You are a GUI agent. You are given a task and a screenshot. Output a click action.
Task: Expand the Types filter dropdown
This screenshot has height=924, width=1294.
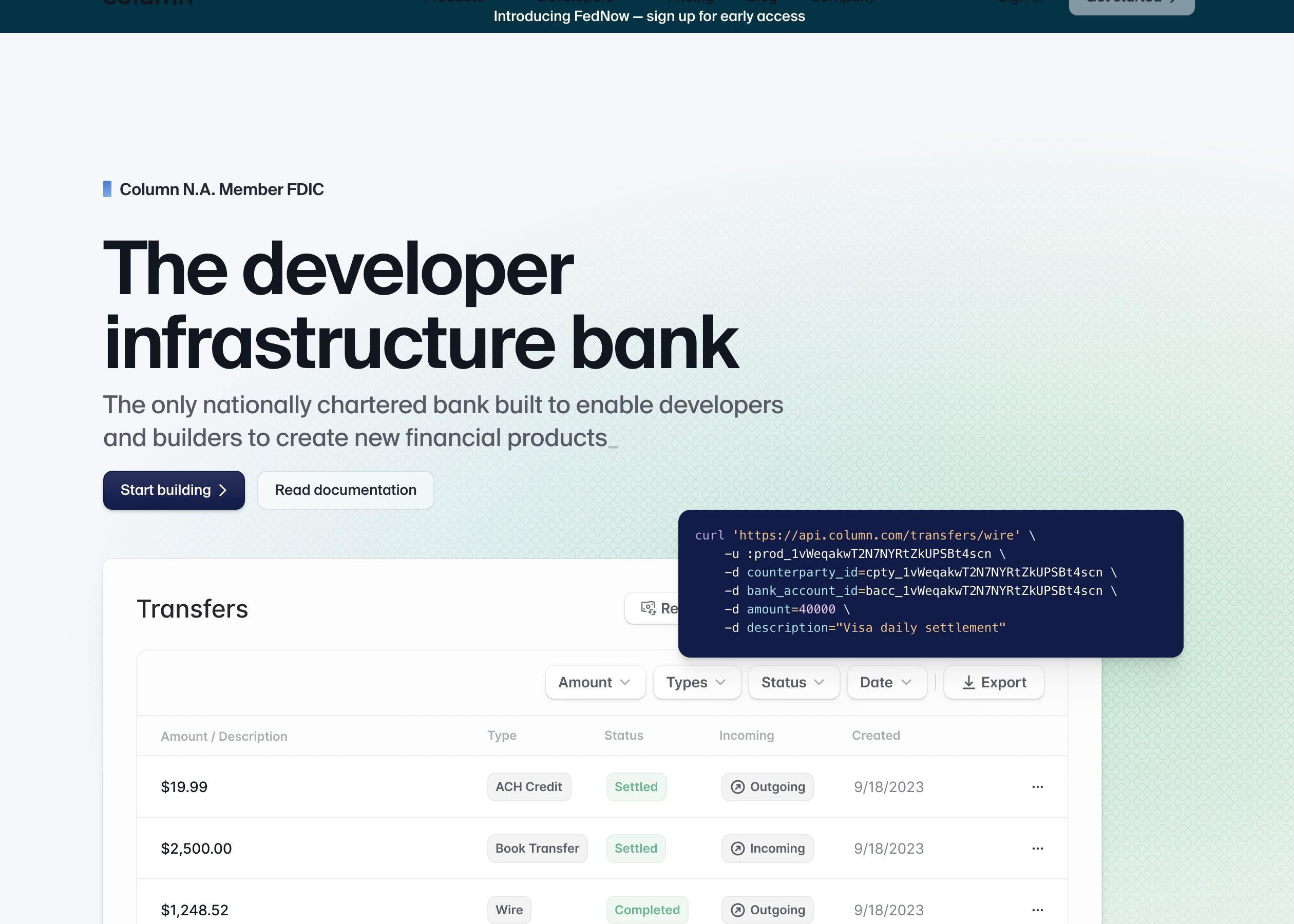pyautogui.click(x=696, y=682)
